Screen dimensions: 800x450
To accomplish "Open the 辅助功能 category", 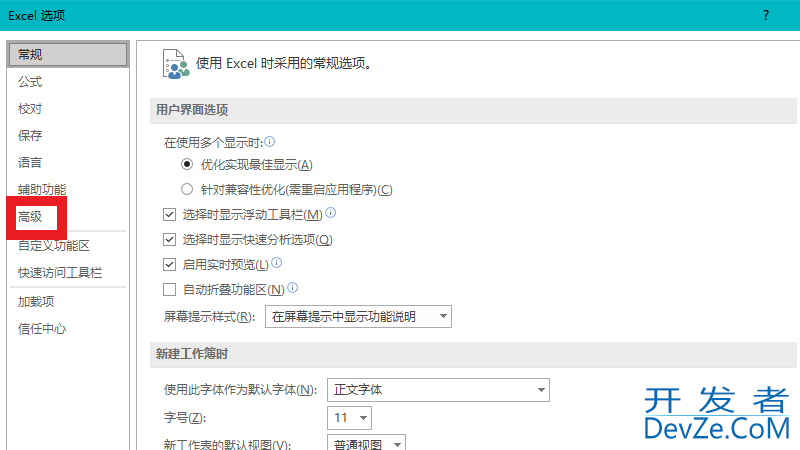I will click(42, 190).
